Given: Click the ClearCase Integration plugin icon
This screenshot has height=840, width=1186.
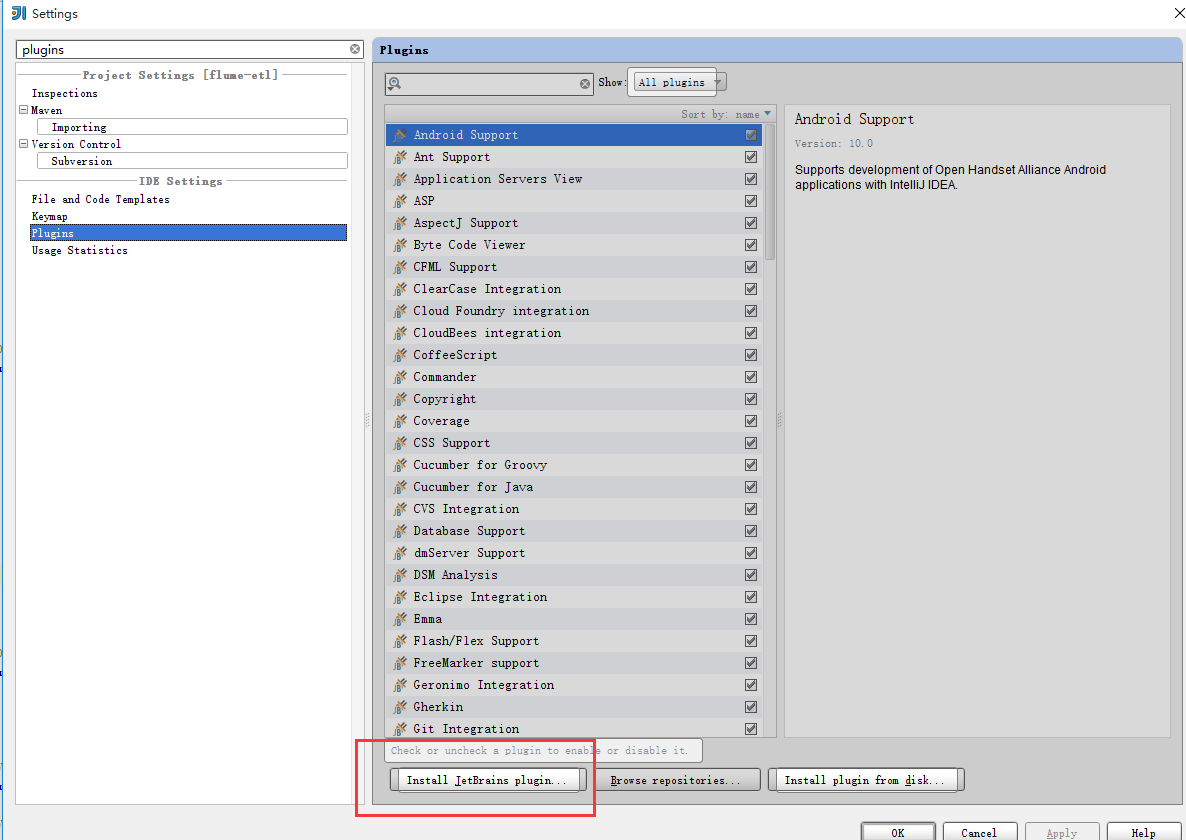Looking at the screenshot, I should (x=400, y=289).
